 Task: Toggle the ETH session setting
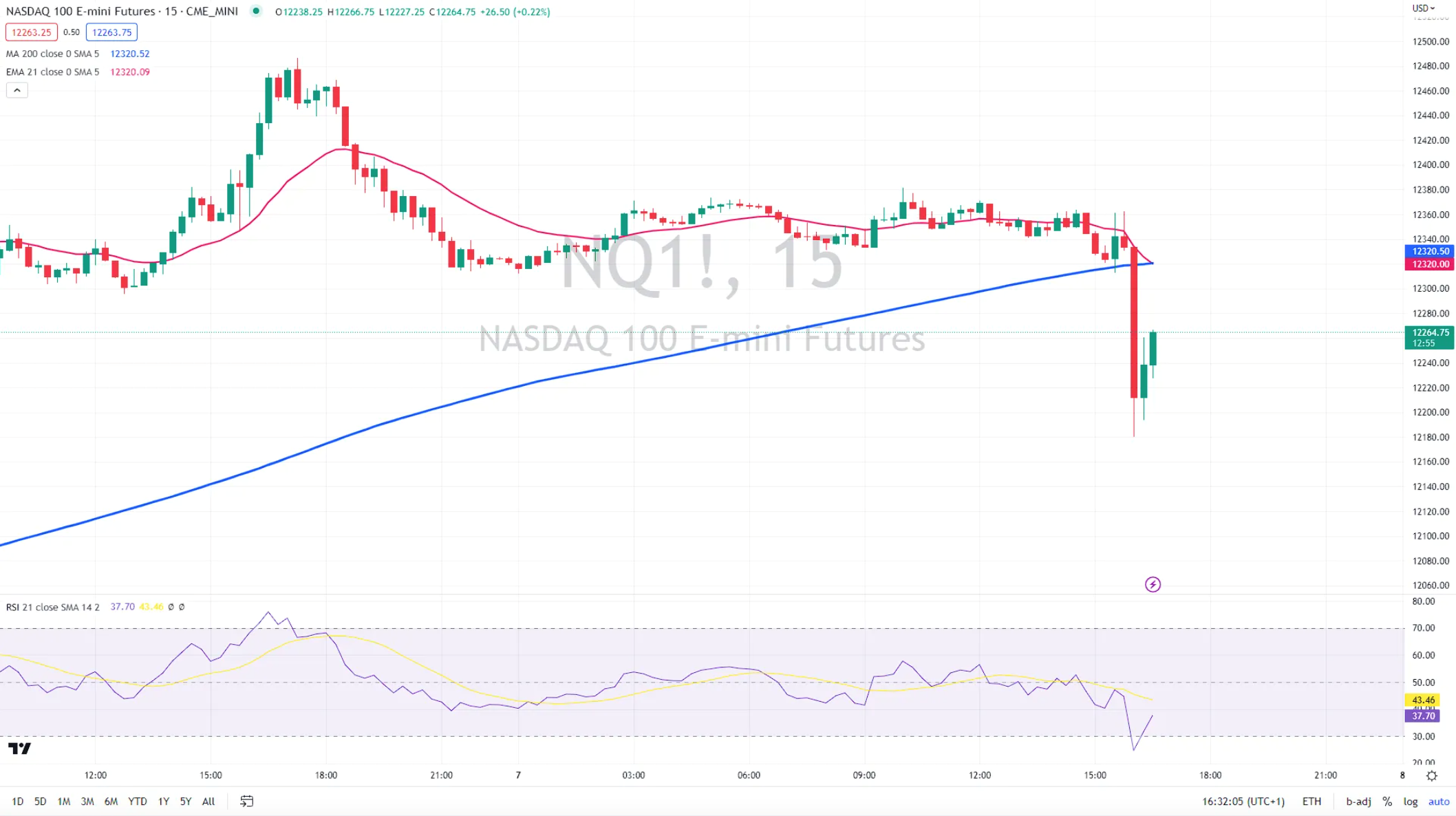pyautogui.click(x=1312, y=802)
